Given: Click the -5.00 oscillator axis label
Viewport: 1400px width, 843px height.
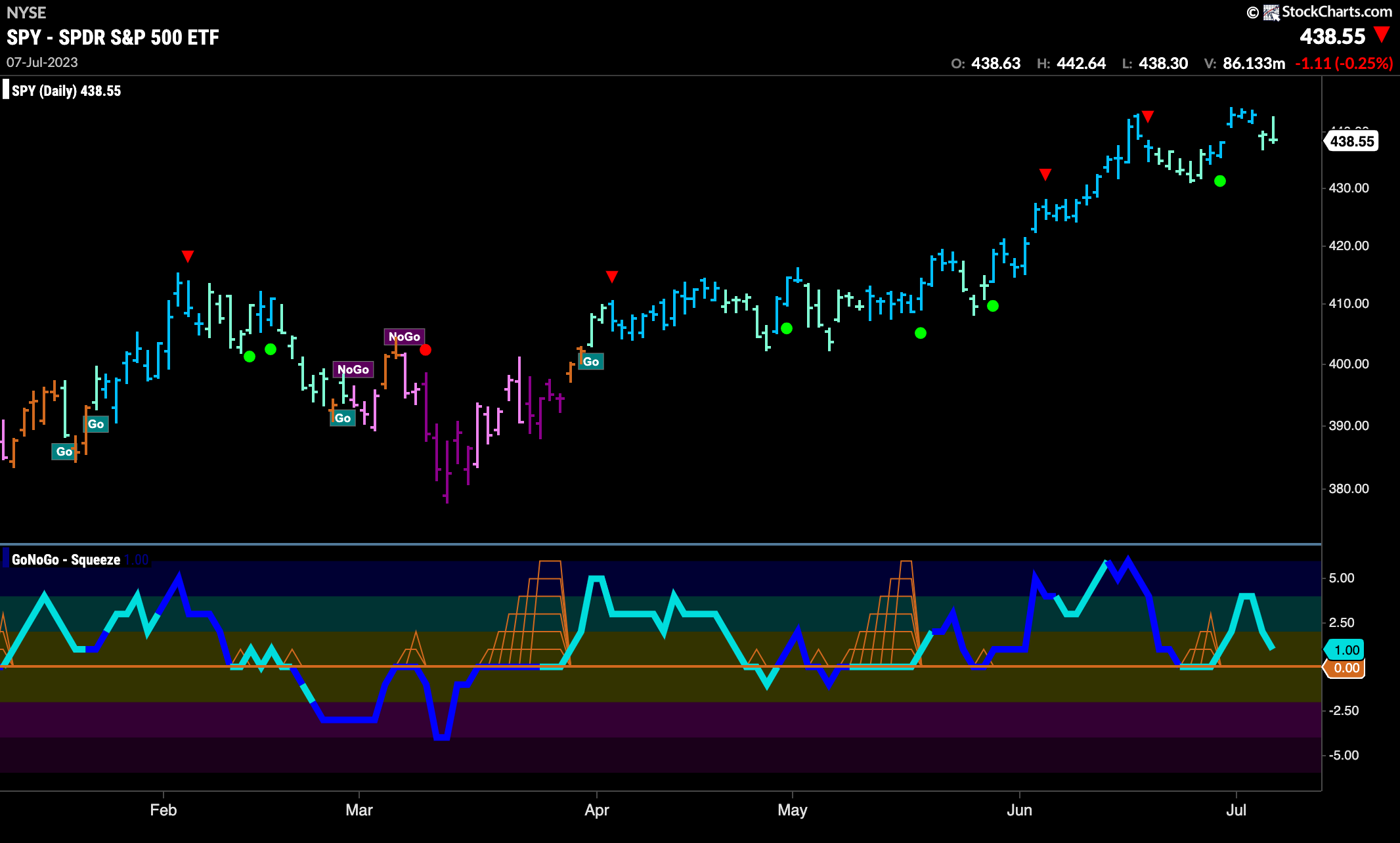Looking at the screenshot, I should click(1344, 756).
